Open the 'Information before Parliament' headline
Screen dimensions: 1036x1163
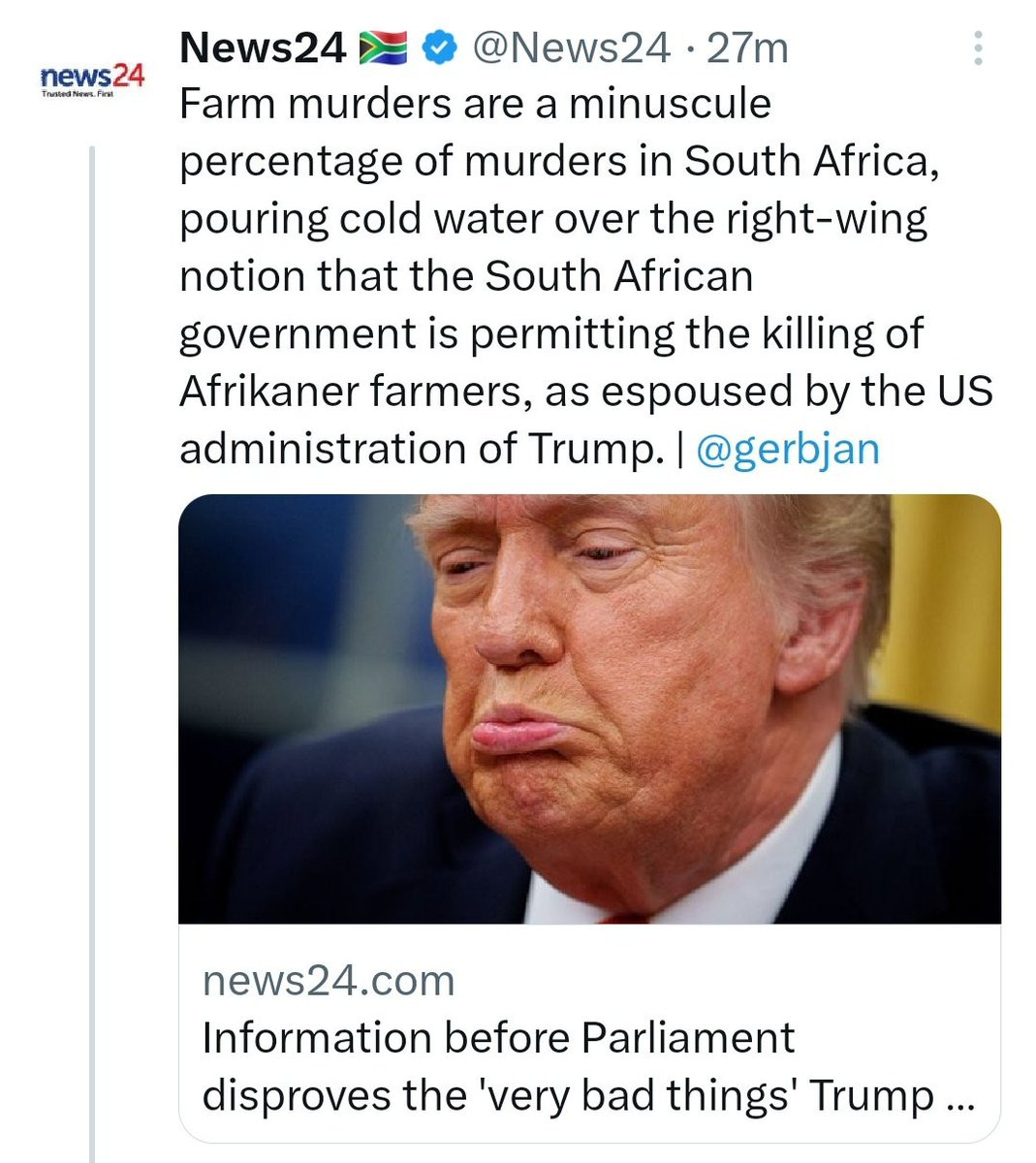tap(498, 1038)
